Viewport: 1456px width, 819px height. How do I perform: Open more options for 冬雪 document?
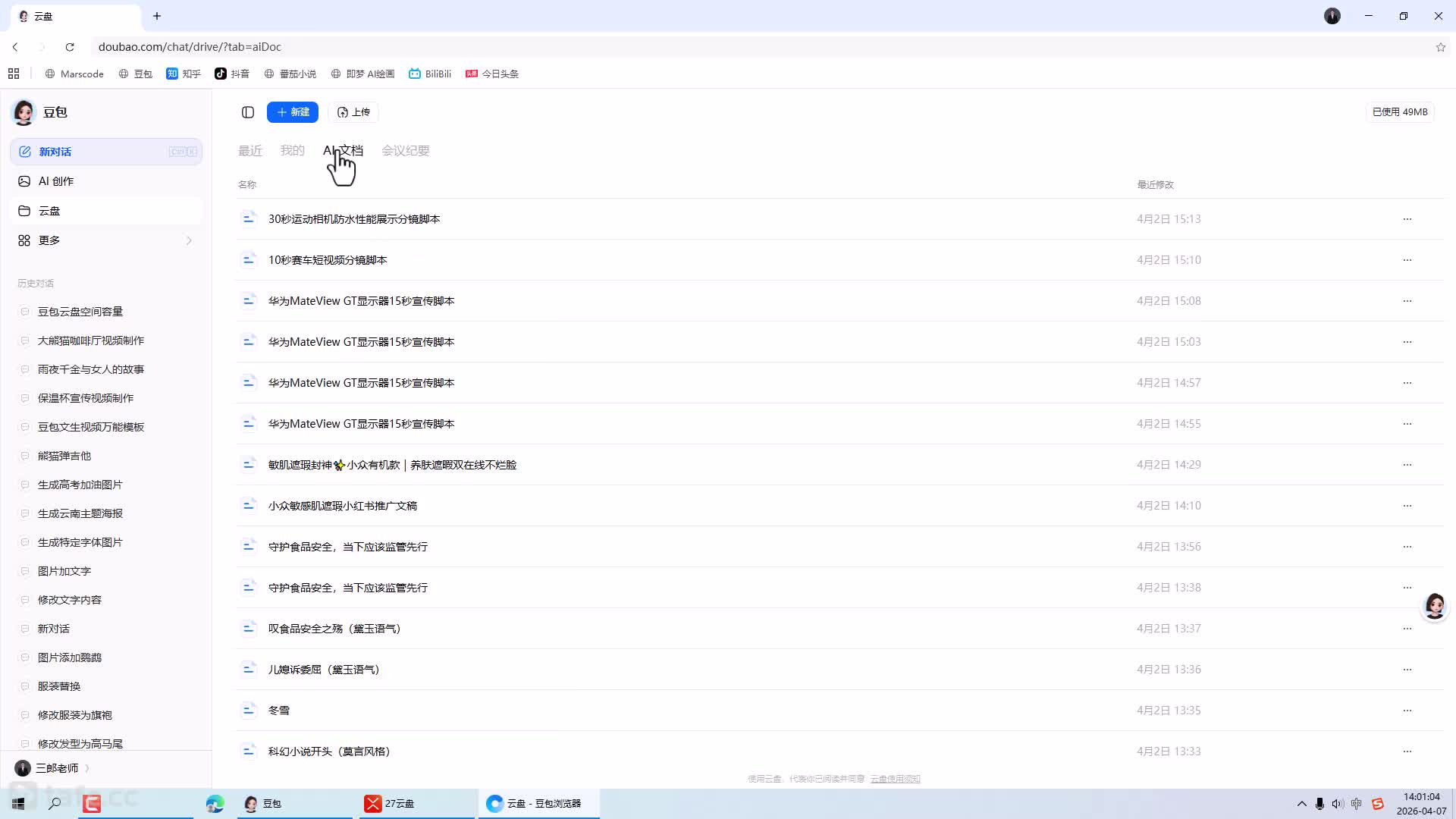(x=1407, y=711)
